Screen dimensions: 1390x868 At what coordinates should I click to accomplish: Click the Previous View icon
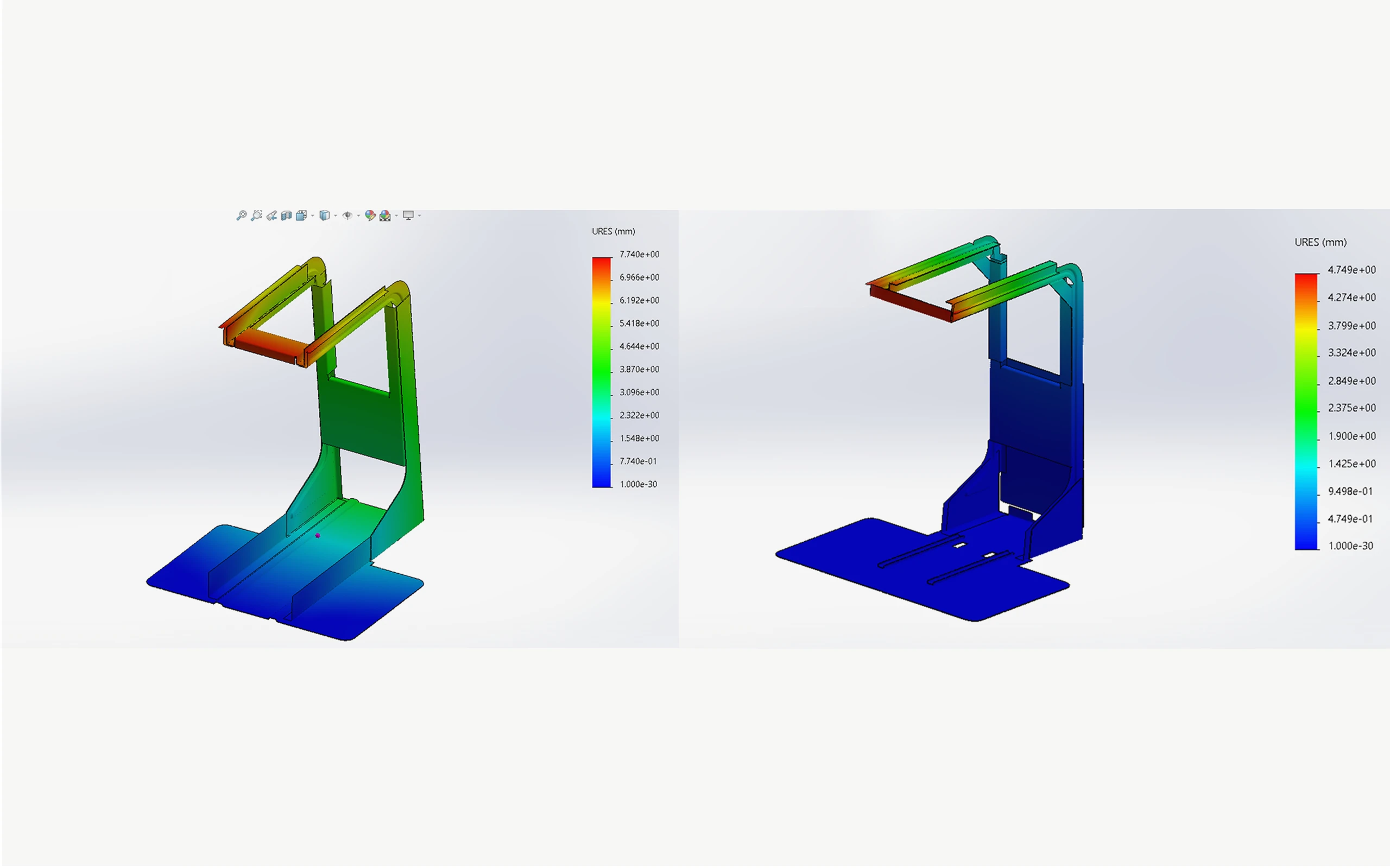pos(271,216)
